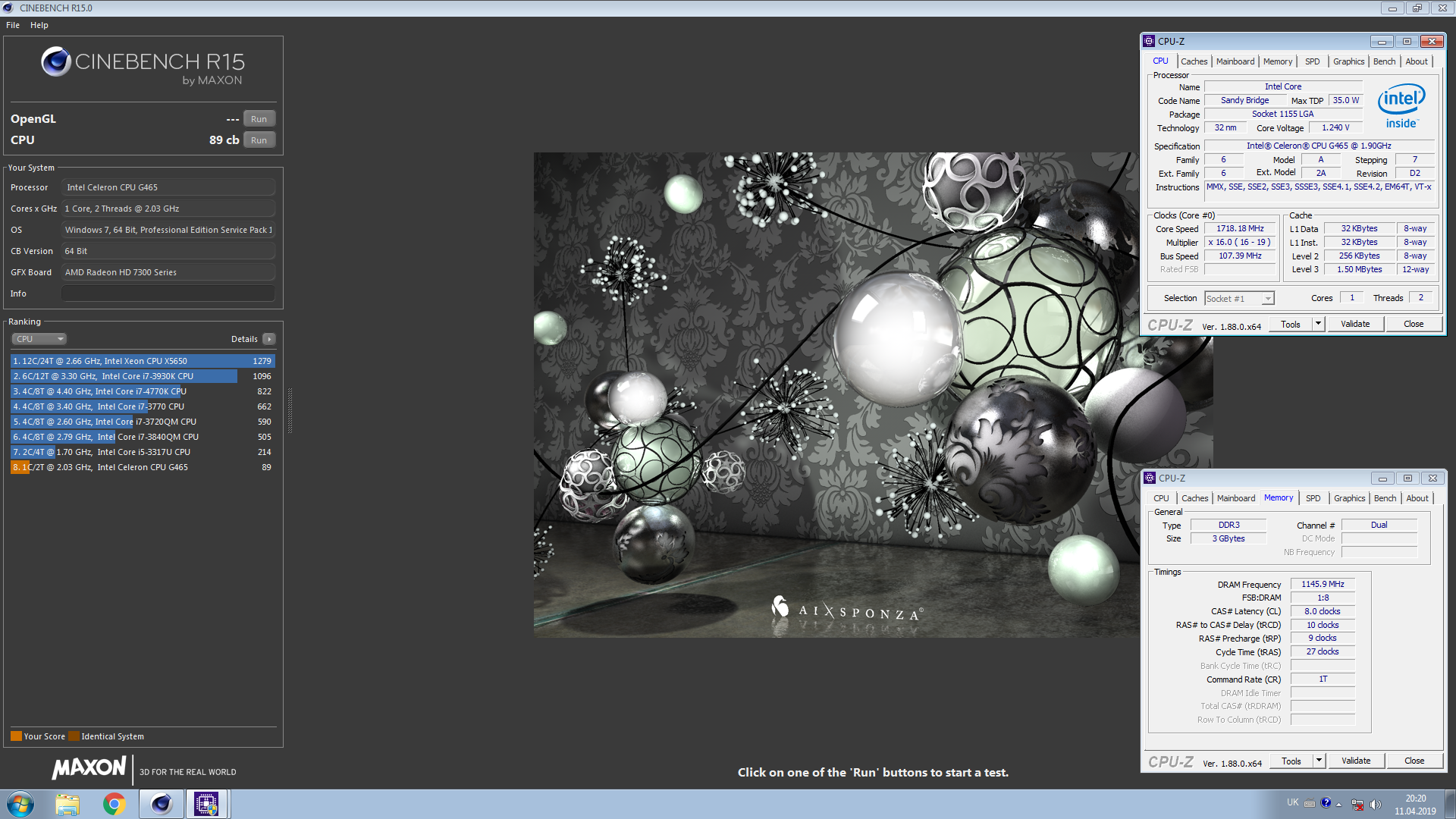Screen dimensions: 1456x819
Task: Click the on-screen keyboard tray icon
Action: click(x=1310, y=804)
